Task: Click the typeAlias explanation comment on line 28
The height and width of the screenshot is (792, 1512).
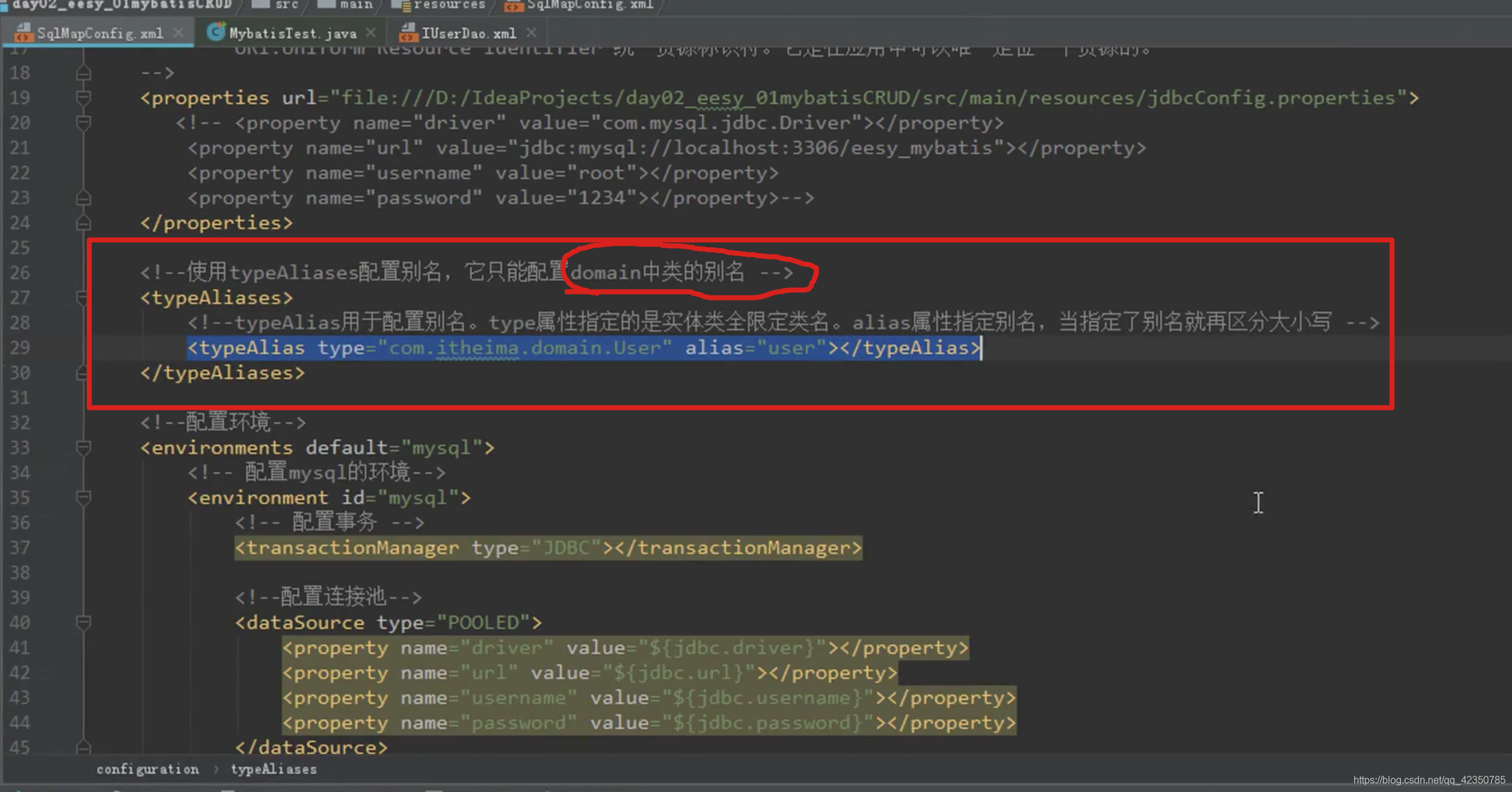Action: pos(783,322)
